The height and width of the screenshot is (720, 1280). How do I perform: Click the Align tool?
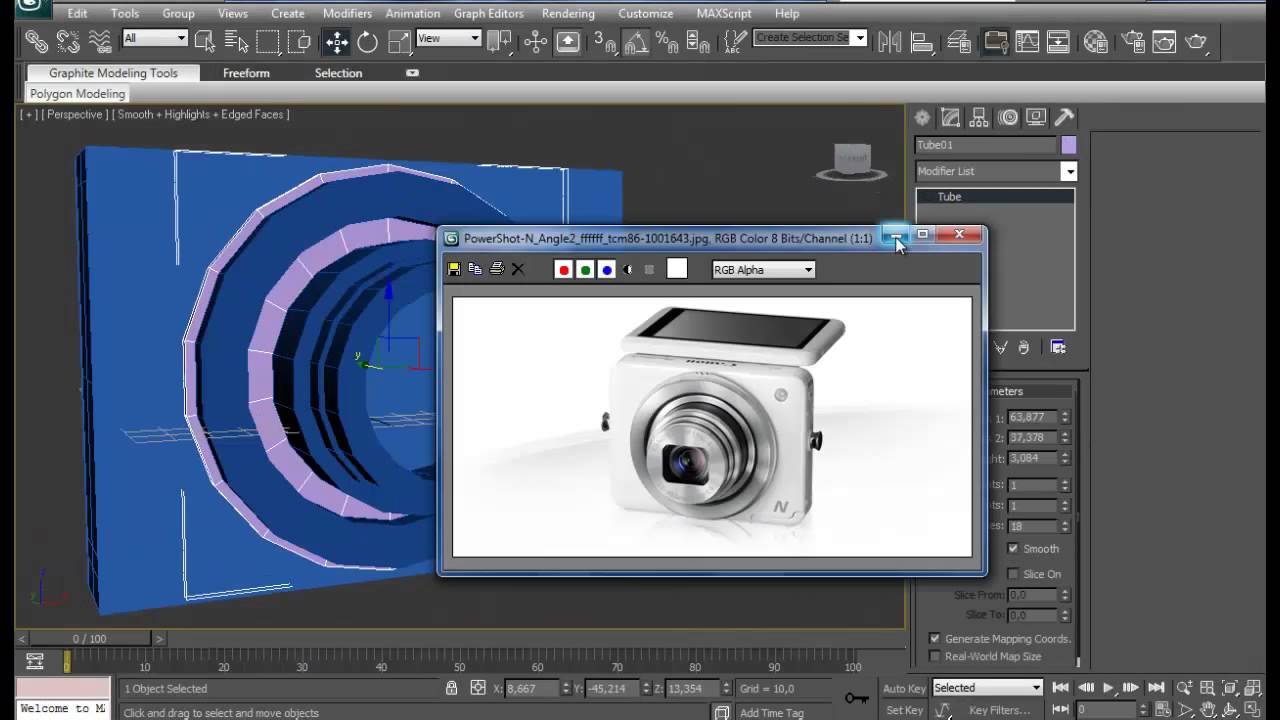922,41
